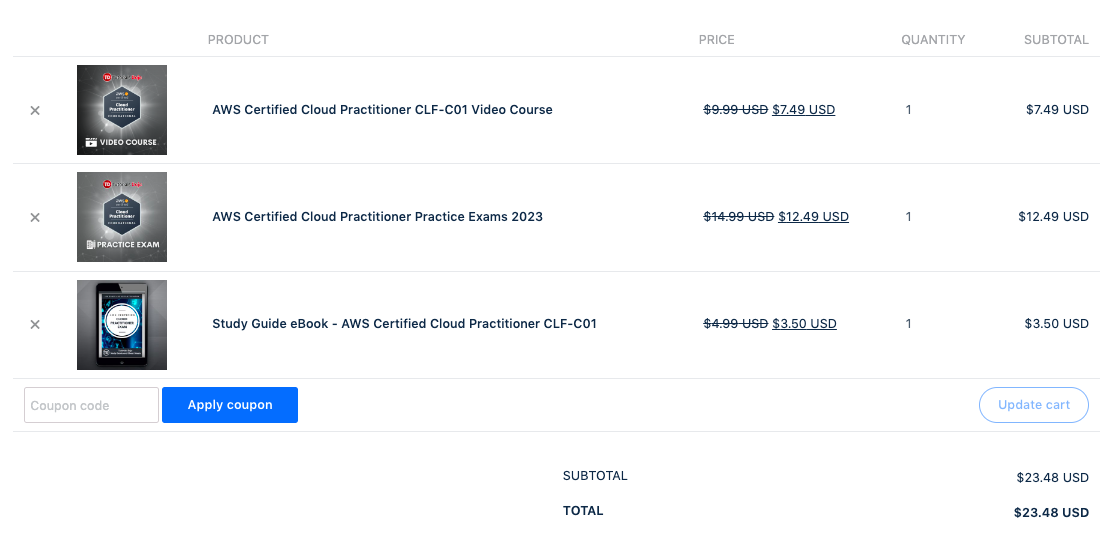
Task: Go to the Study Guide eBook product page
Action: 404,324
